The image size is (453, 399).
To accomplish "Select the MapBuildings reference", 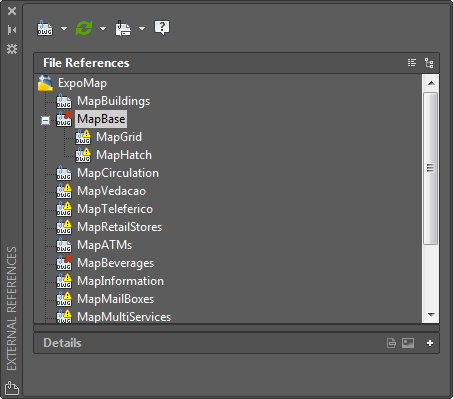I will 114,101.
